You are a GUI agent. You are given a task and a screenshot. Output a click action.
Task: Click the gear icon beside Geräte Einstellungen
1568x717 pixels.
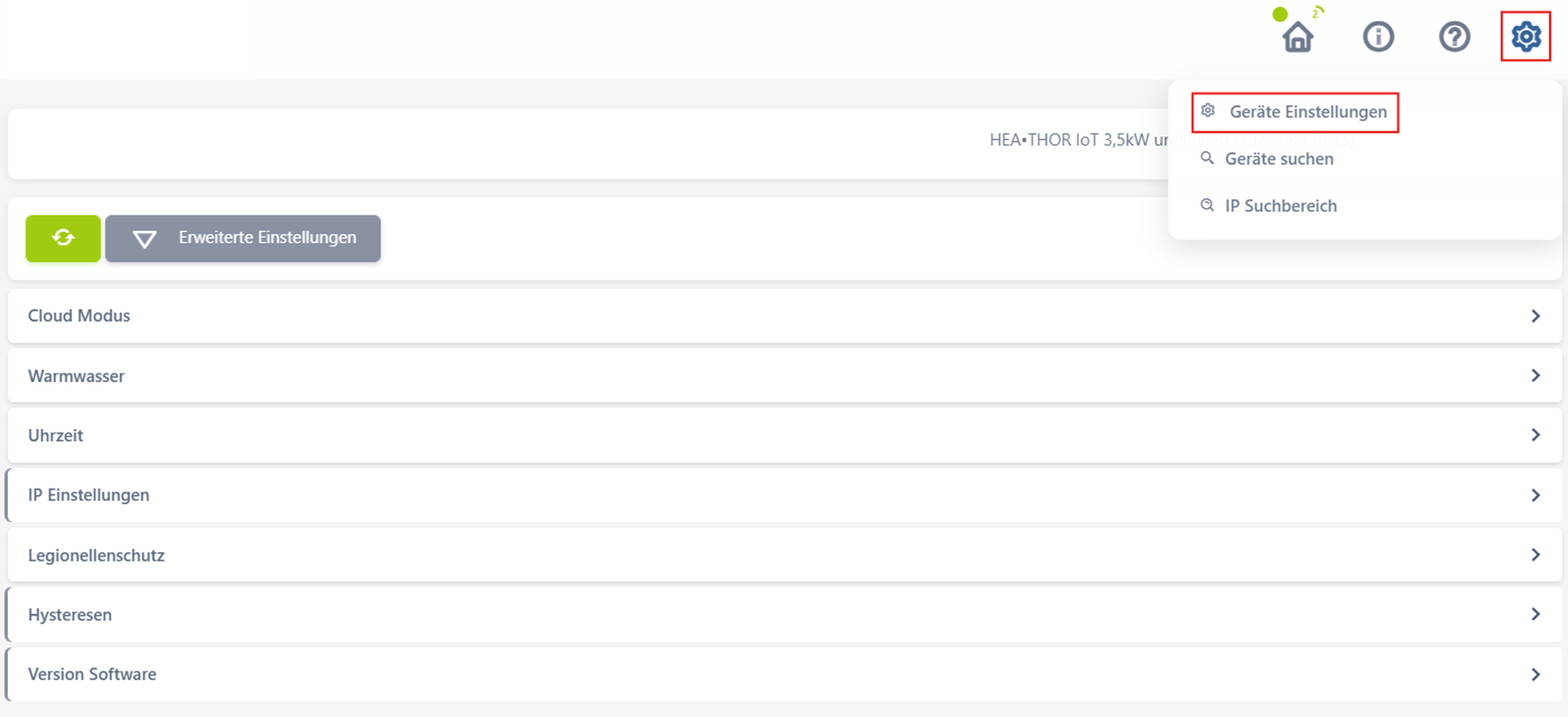(x=1208, y=111)
